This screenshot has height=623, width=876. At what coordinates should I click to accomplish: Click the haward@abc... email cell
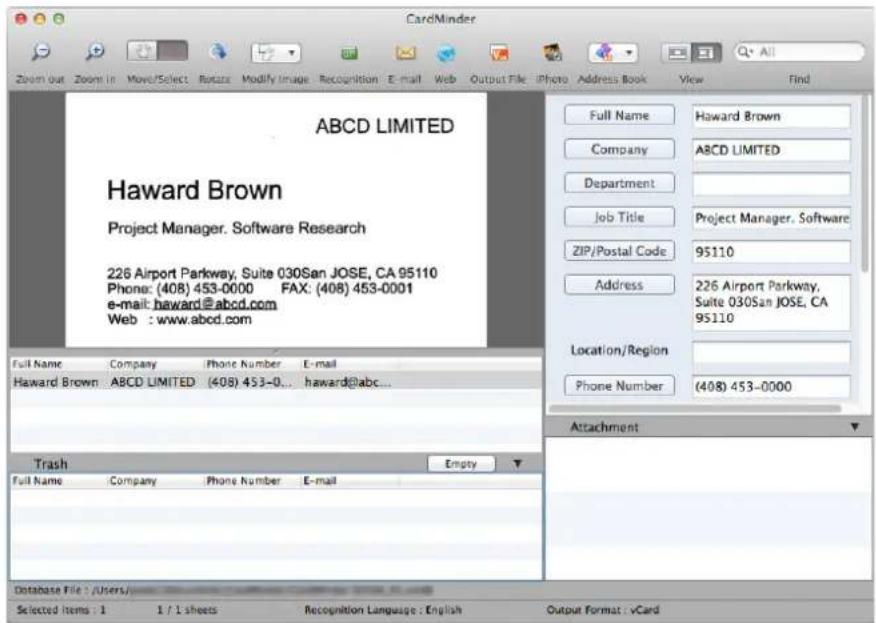pos(347,382)
